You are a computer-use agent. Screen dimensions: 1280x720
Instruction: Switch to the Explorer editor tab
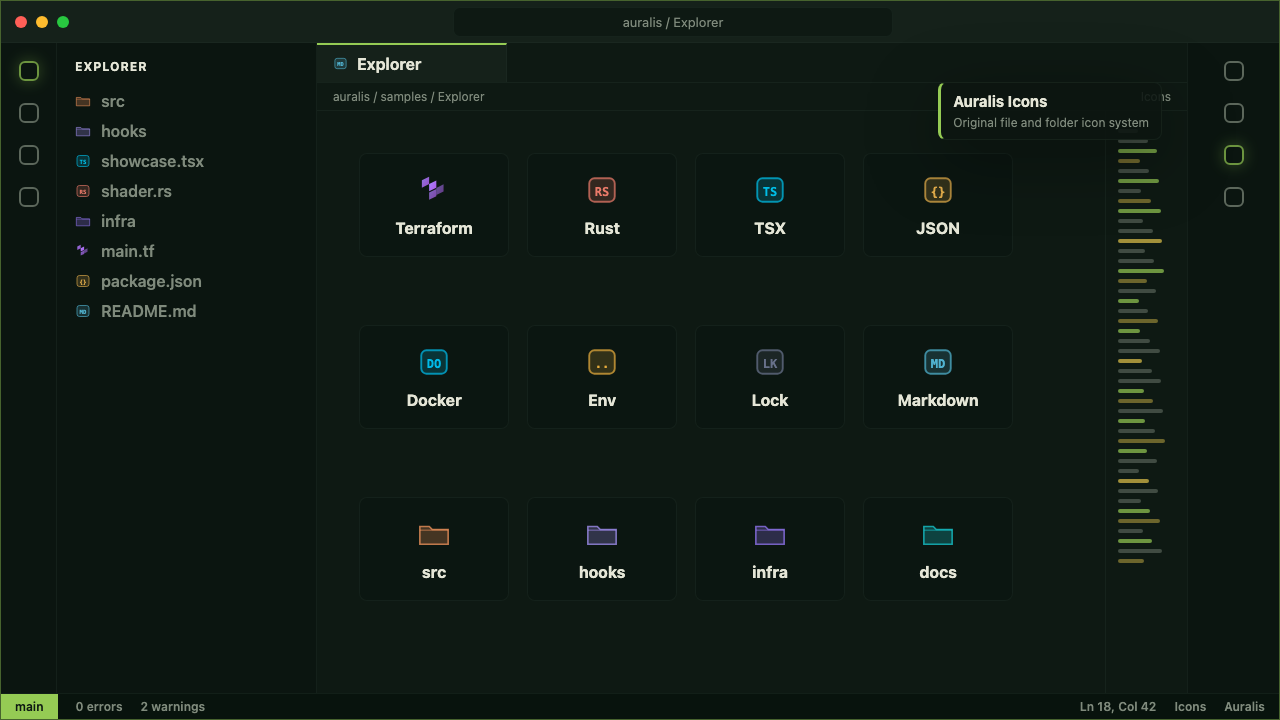pyautogui.click(x=412, y=64)
